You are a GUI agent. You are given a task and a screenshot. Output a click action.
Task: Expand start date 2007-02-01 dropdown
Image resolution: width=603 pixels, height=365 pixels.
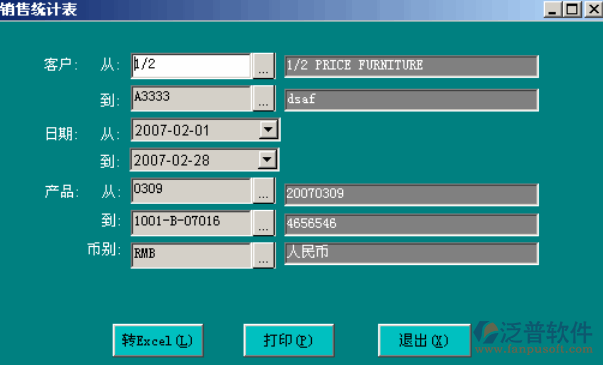coord(268,130)
